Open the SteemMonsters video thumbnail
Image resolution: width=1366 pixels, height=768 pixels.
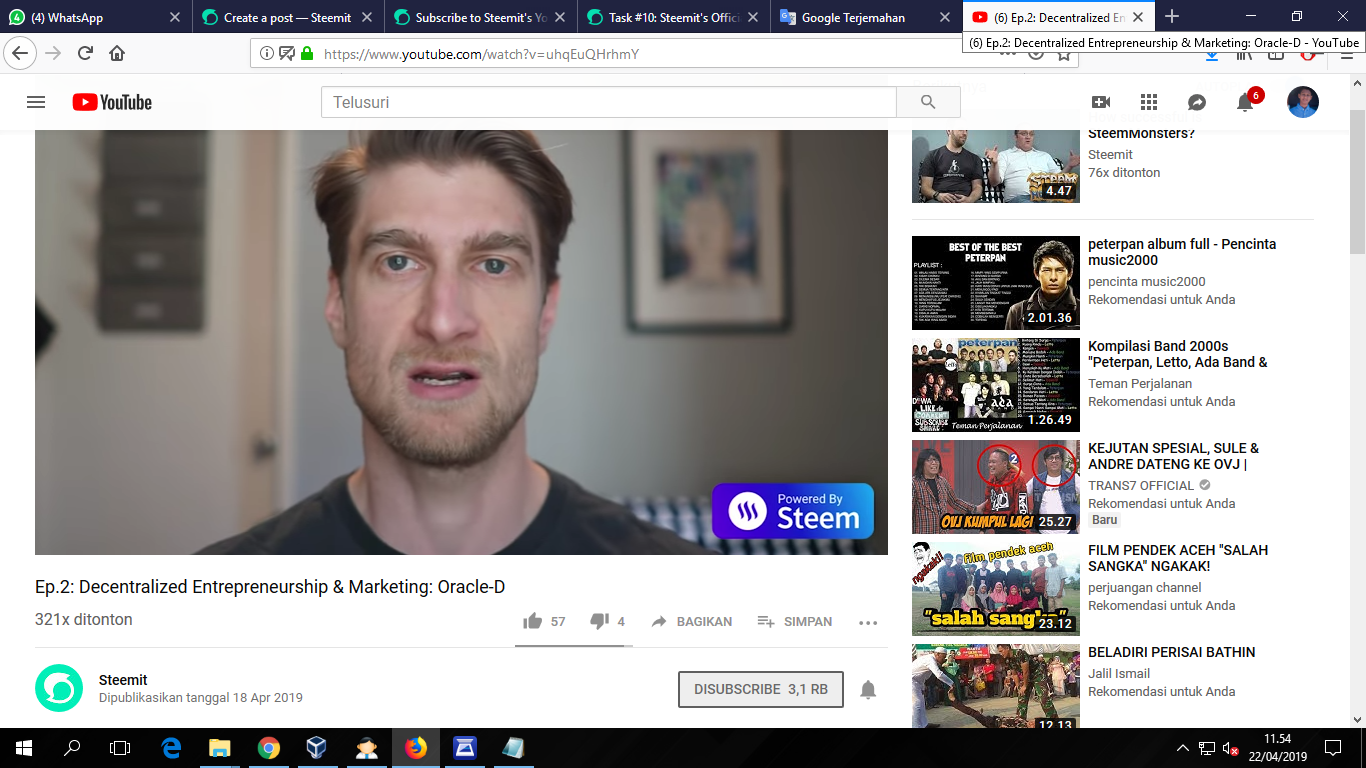[x=996, y=166]
